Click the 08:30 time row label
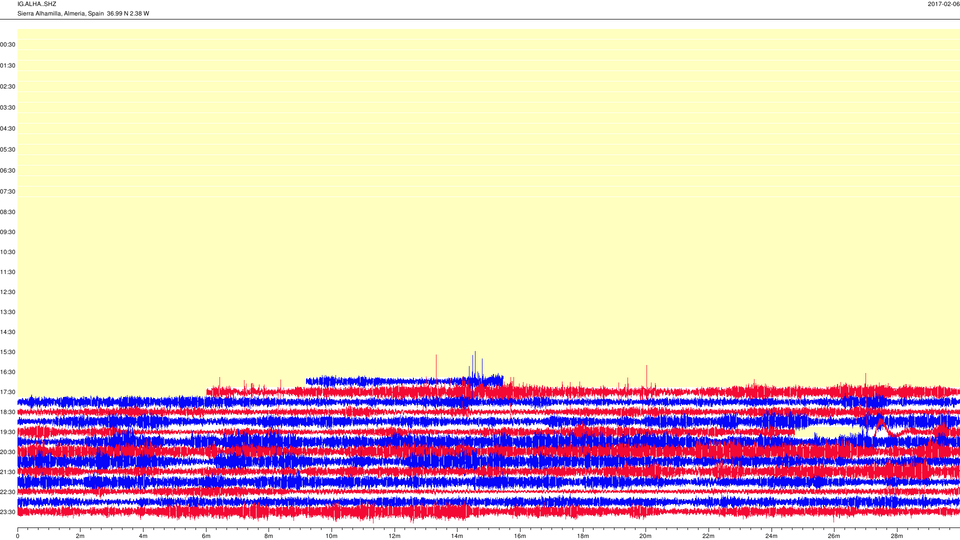Image resolution: width=960 pixels, height=540 pixels. tap(7, 212)
